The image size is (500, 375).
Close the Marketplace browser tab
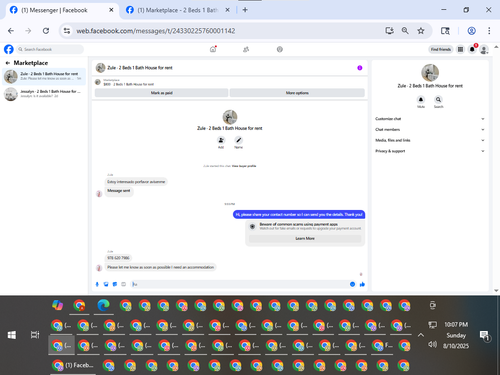227,10
